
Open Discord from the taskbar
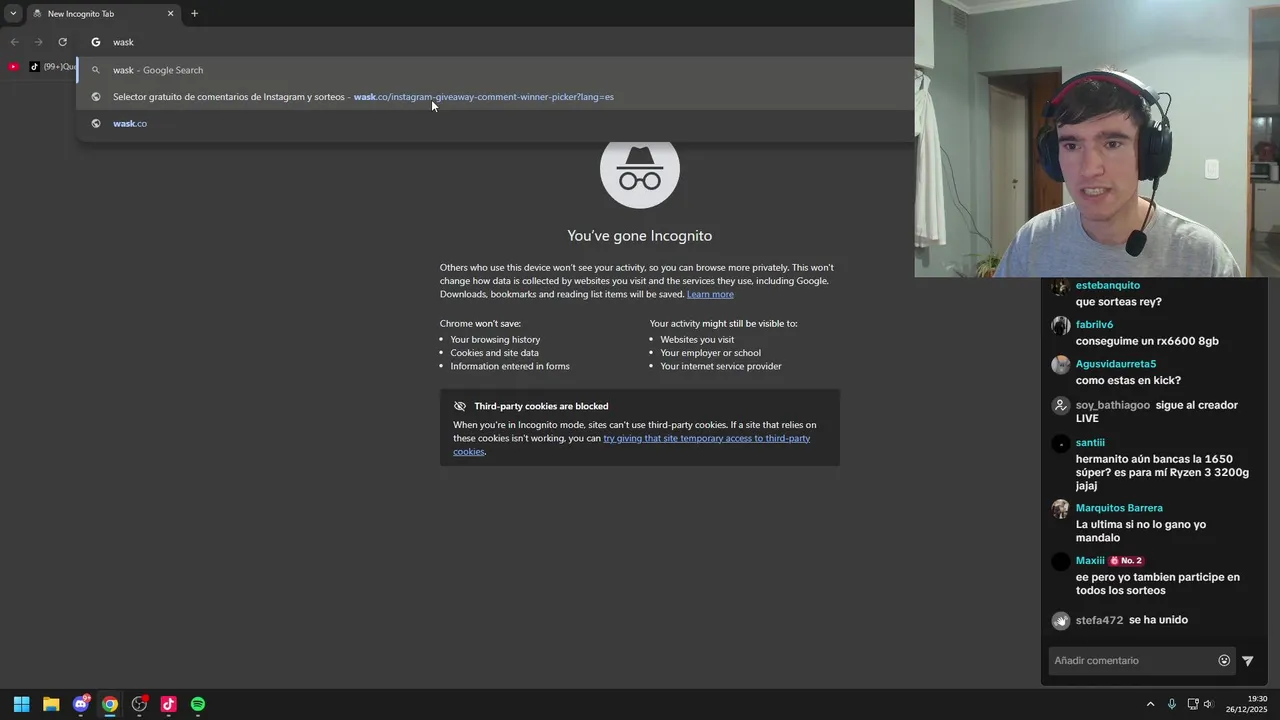click(81, 704)
